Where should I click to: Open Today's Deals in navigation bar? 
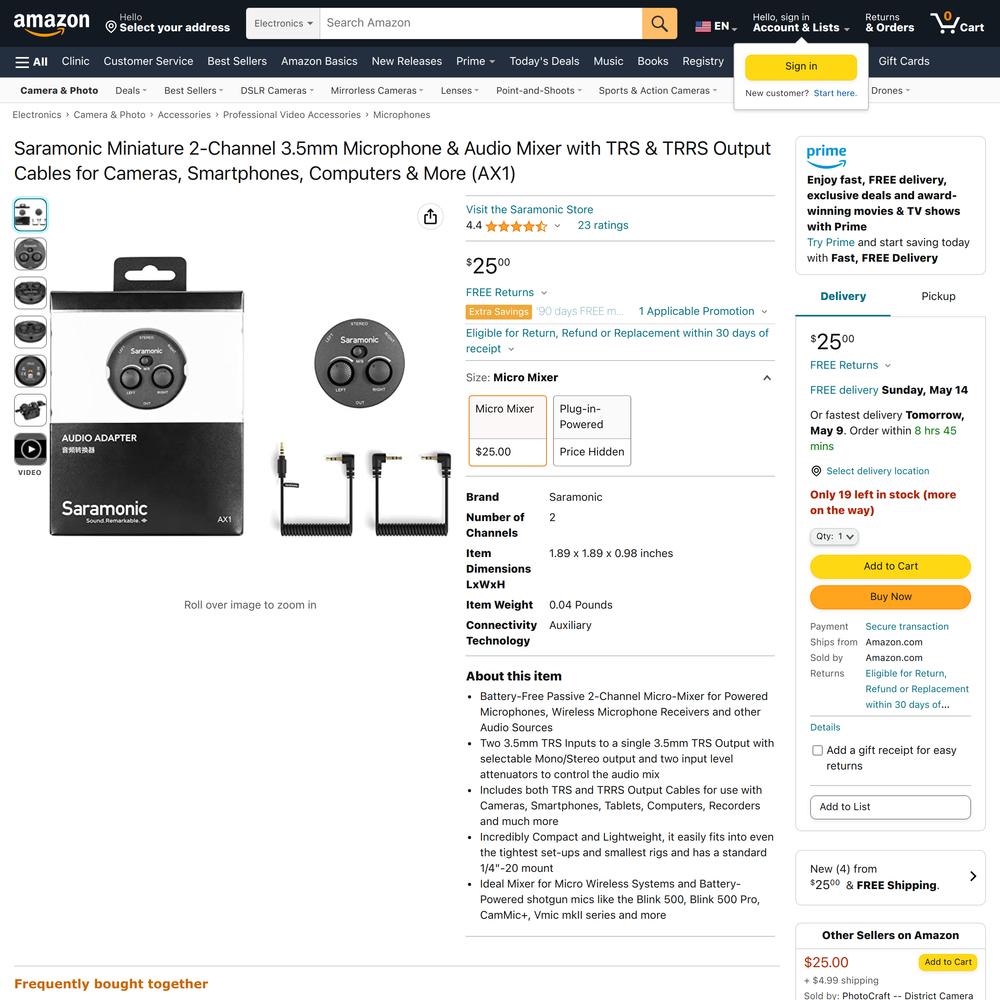tap(544, 61)
